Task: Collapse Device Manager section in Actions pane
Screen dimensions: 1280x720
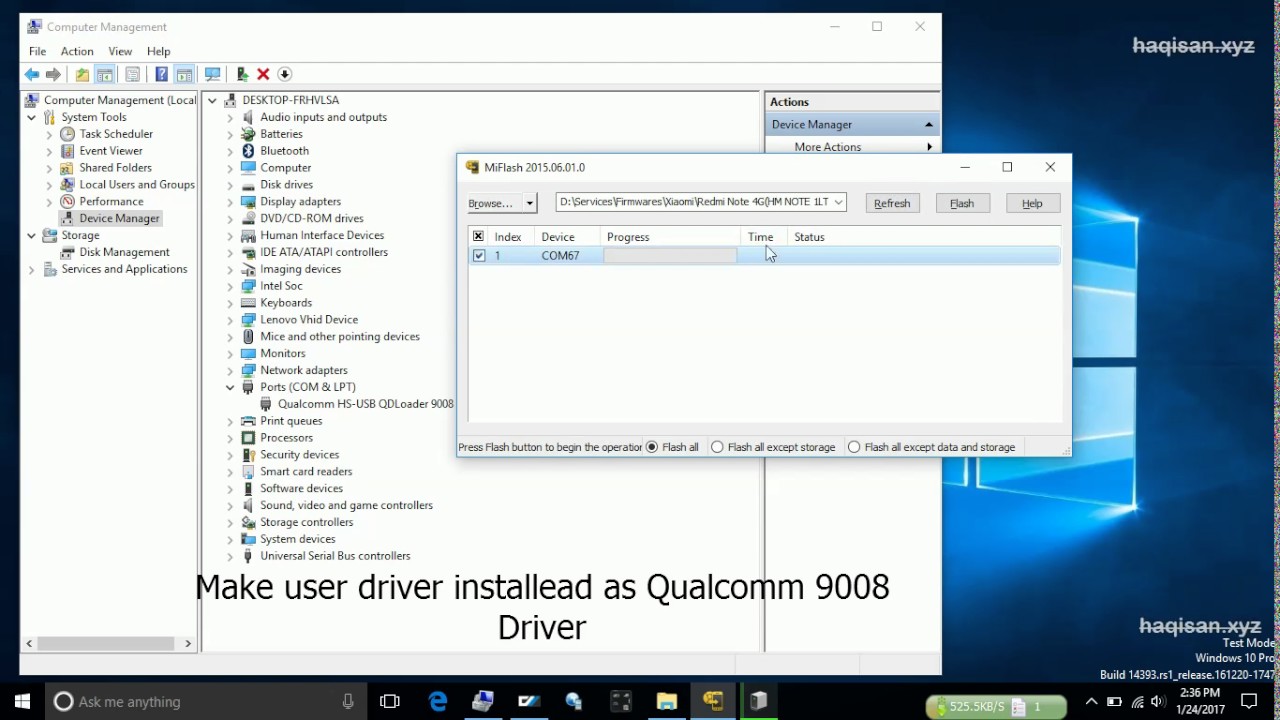Action: pyautogui.click(x=929, y=125)
